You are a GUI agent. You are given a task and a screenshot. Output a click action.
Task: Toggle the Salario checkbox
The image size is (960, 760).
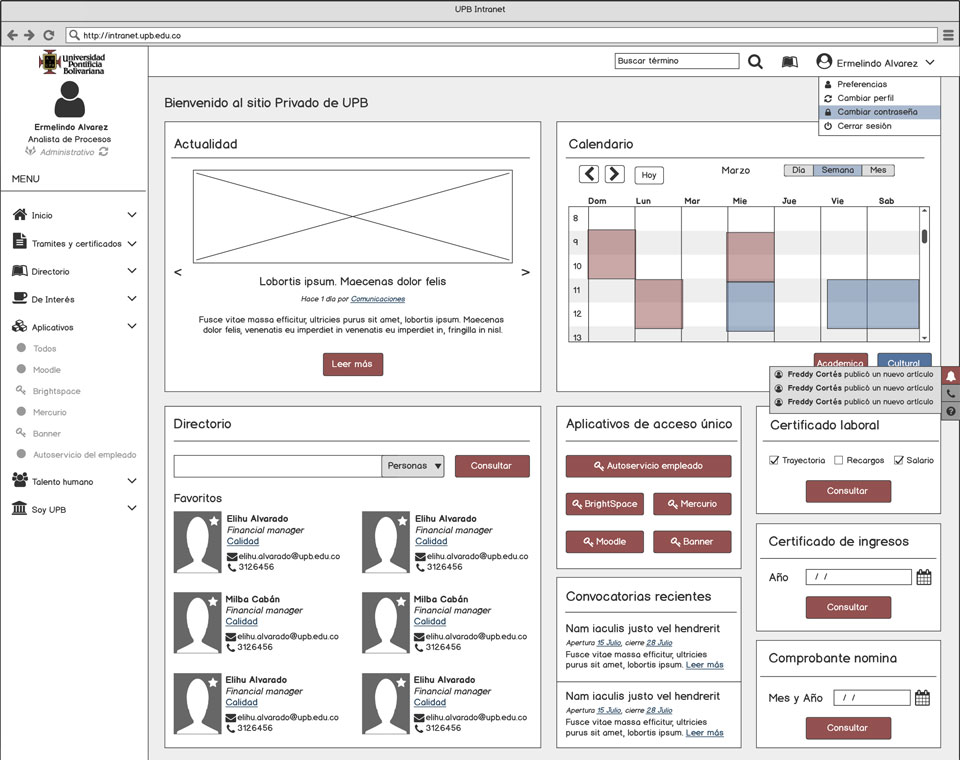[x=898, y=460]
